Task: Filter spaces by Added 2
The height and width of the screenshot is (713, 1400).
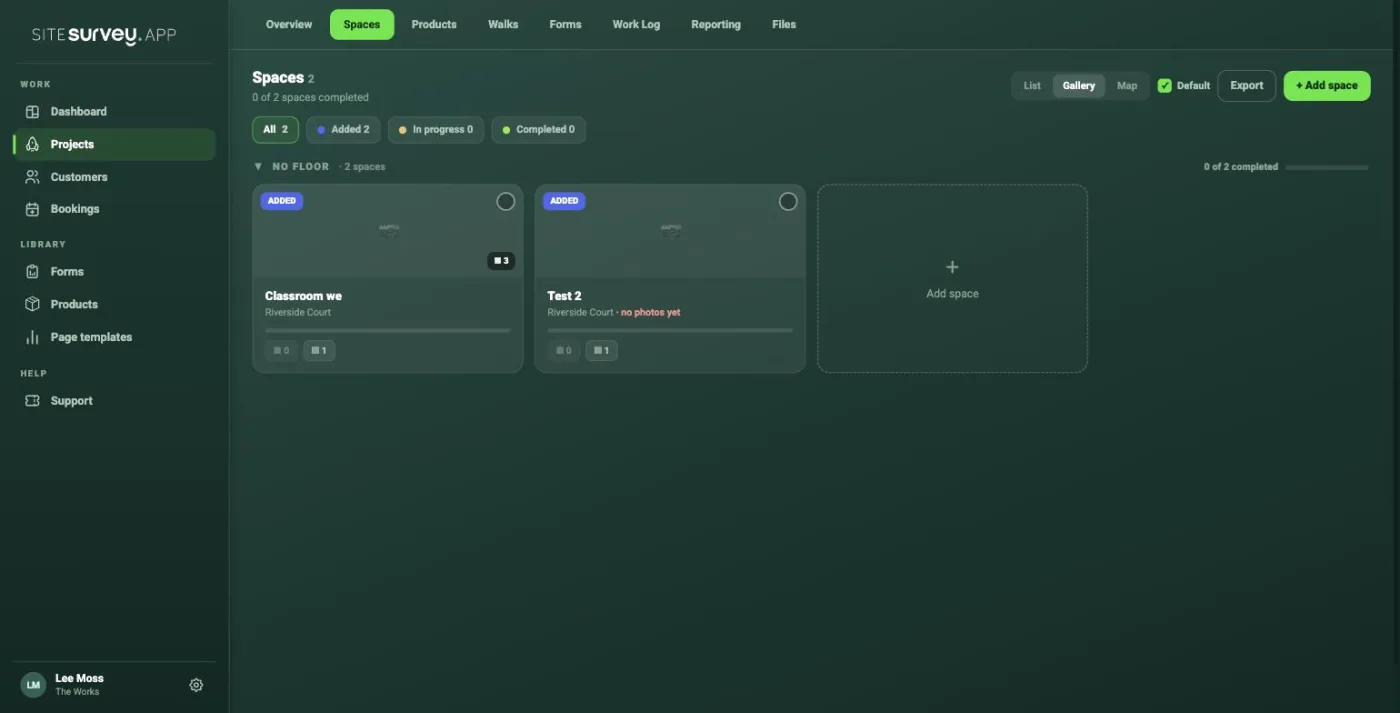Action: [x=343, y=130]
